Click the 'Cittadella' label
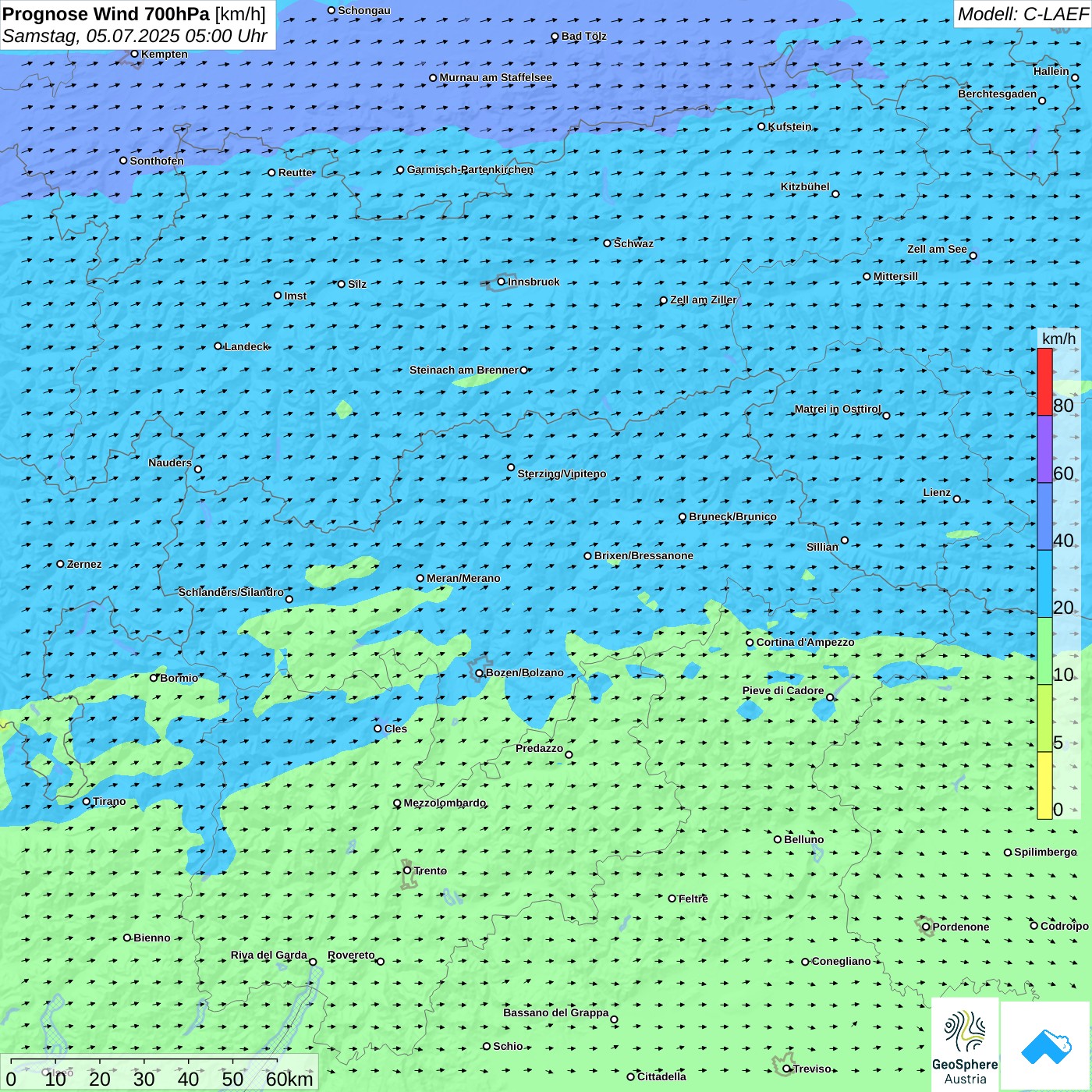 coord(661,1076)
